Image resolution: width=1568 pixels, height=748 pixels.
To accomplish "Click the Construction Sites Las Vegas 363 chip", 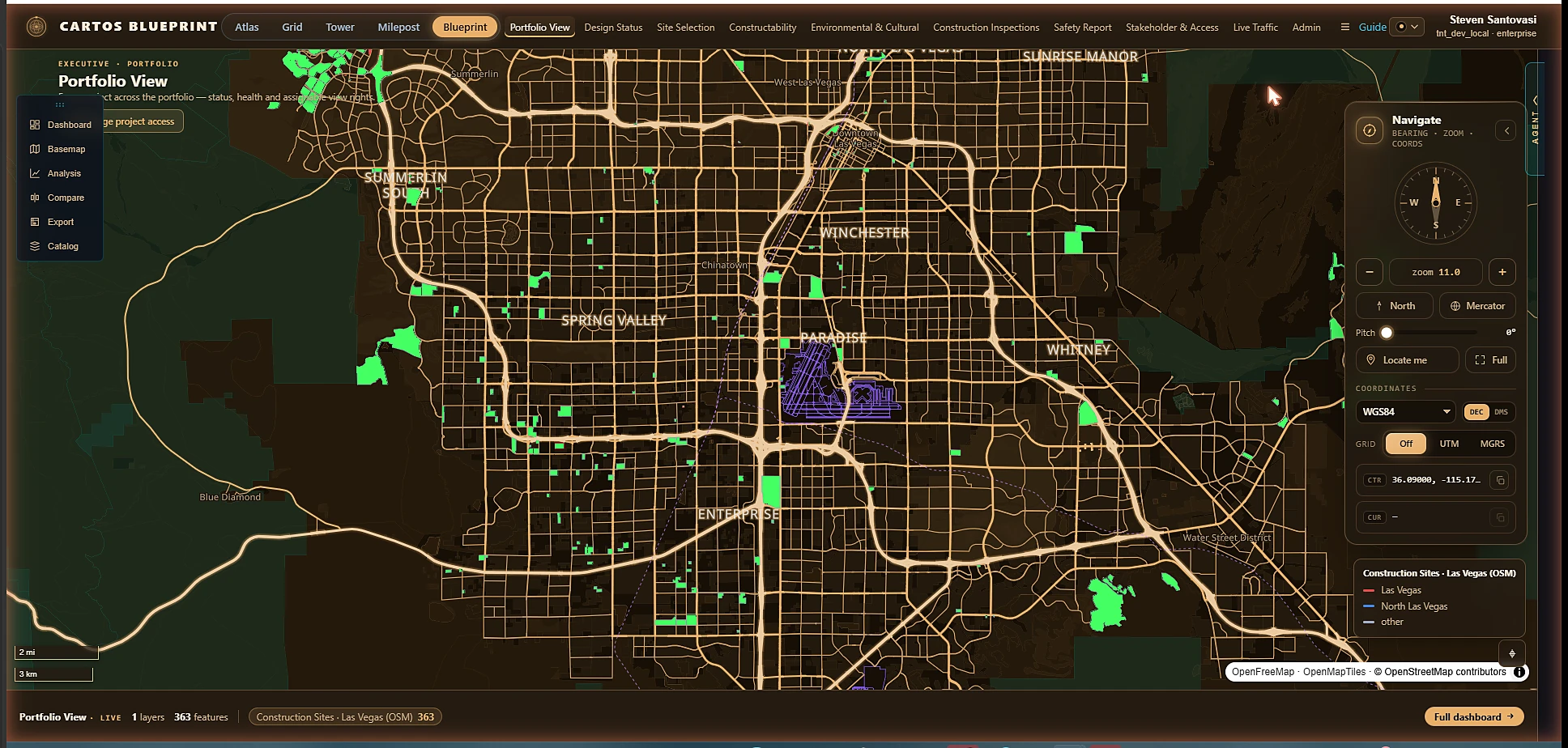I will click(x=345, y=716).
